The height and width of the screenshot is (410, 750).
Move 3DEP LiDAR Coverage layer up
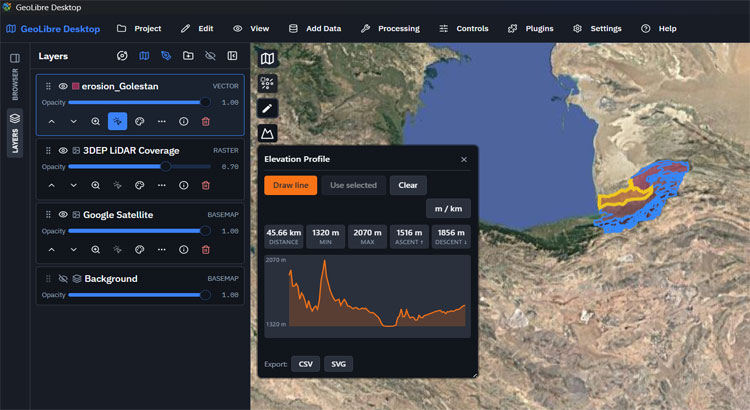(x=52, y=185)
